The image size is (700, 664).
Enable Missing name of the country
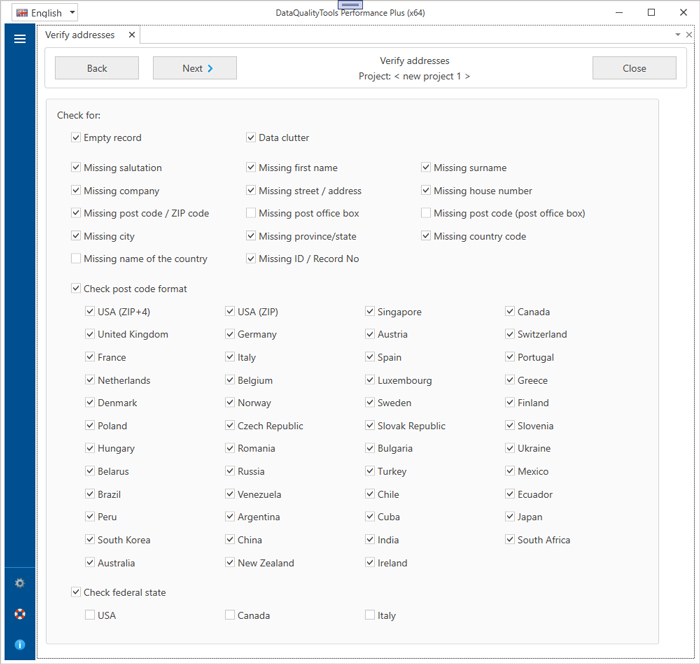coord(76,259)
